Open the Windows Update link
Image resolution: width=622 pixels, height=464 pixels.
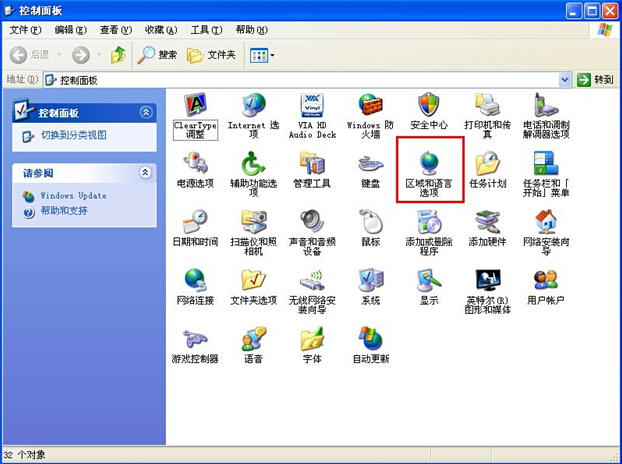point(73,196)
